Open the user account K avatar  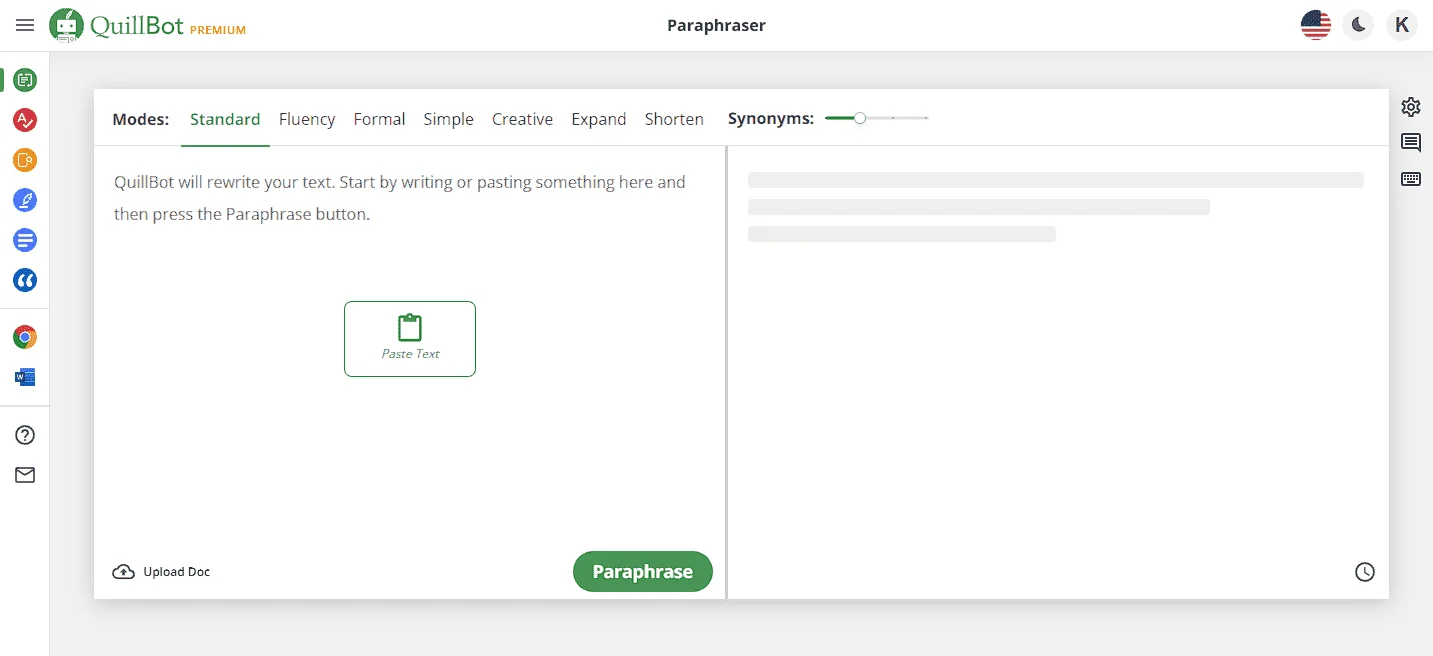coord(1402,25)
